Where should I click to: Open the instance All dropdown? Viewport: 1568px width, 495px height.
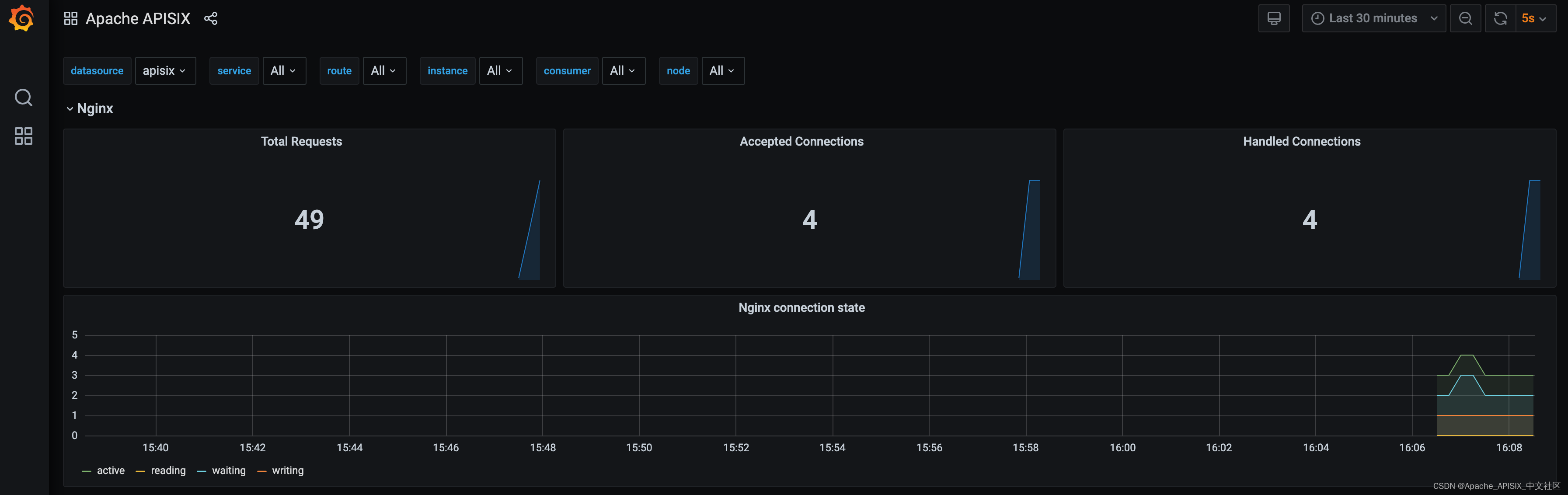(500, 71)
